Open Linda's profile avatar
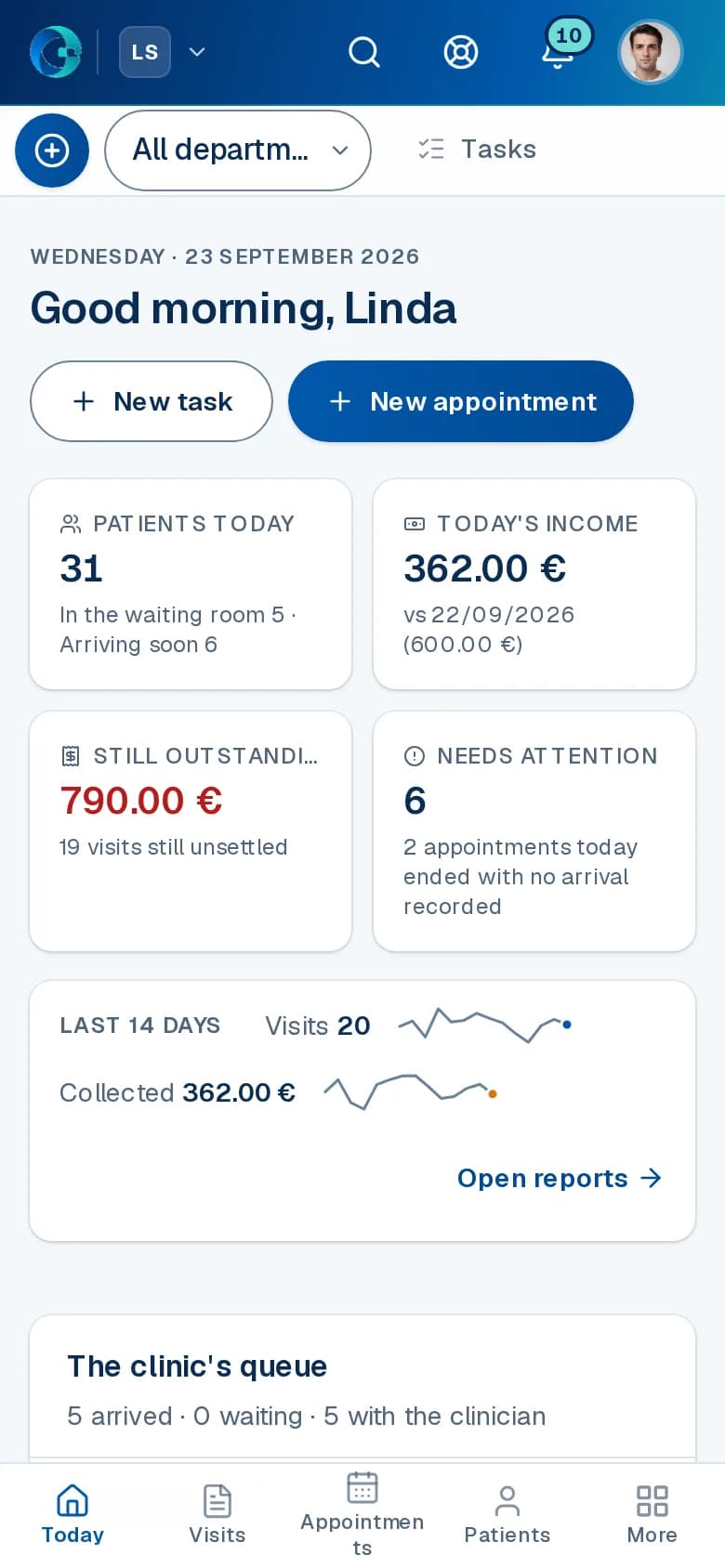The height and width of the screenshot is (1568, 725). point(651,52)
